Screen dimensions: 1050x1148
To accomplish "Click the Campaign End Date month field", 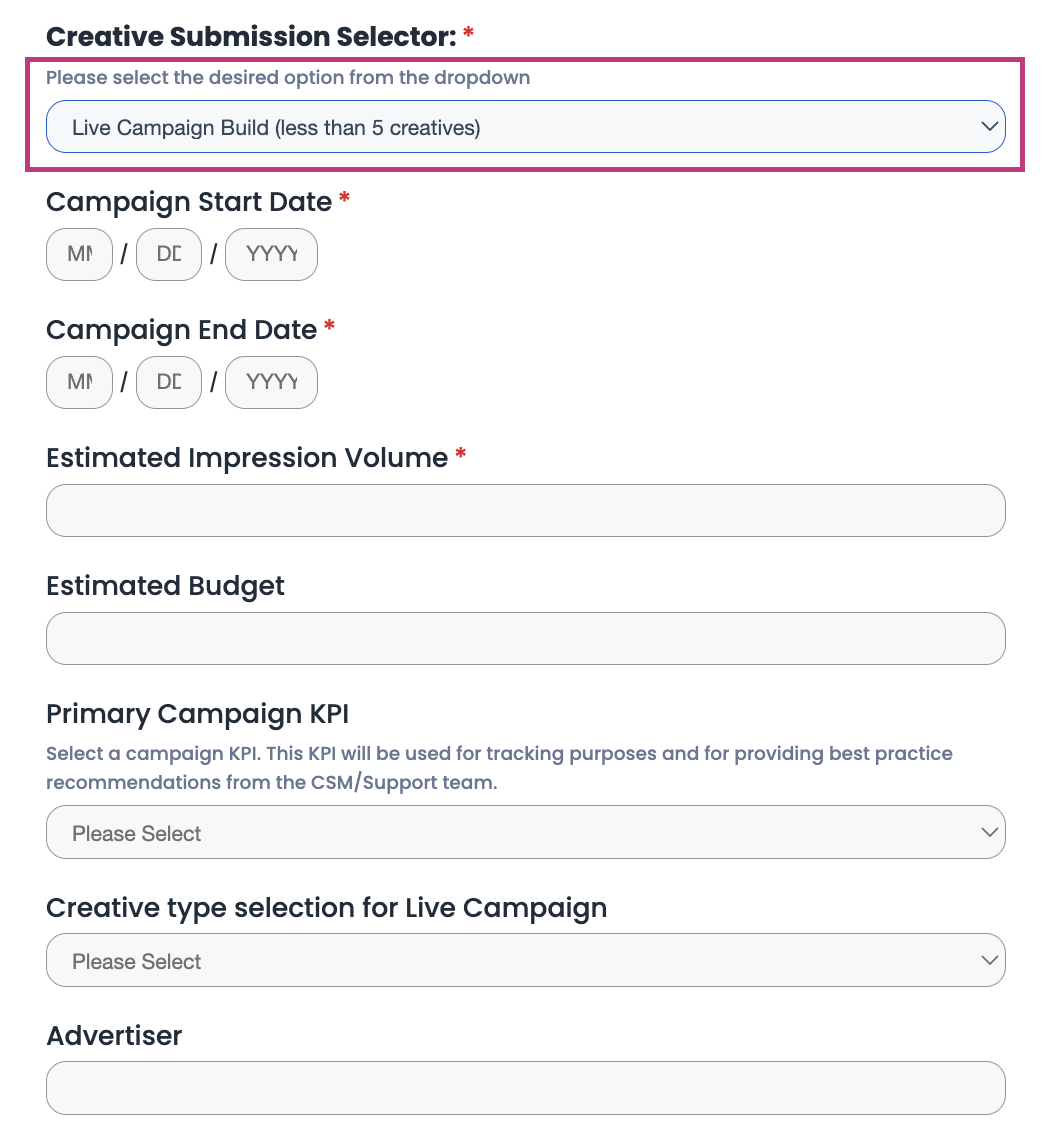I will click(79, 383).
